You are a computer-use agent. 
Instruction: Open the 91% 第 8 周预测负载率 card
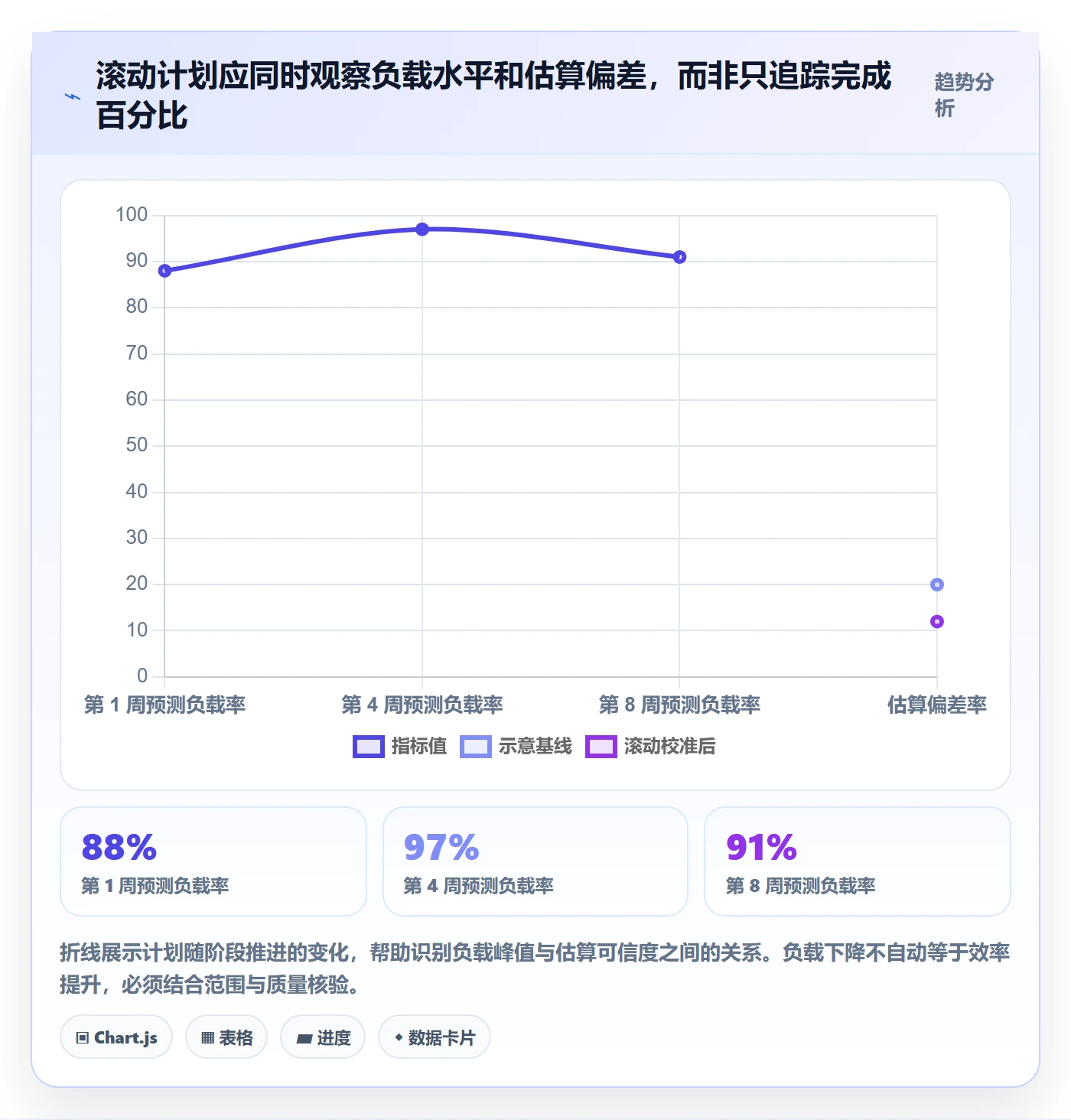point(858,861)
